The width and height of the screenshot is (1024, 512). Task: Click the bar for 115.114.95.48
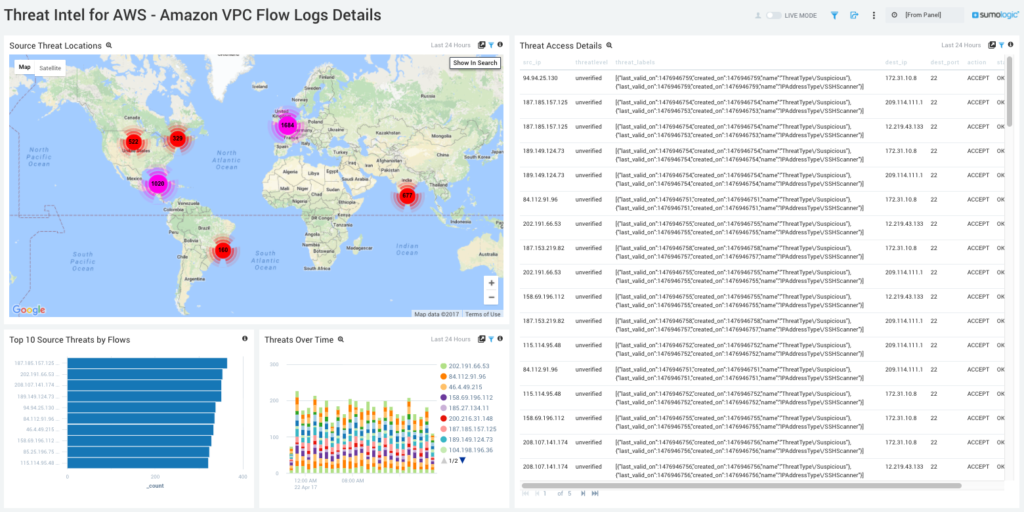coord(138,463)
